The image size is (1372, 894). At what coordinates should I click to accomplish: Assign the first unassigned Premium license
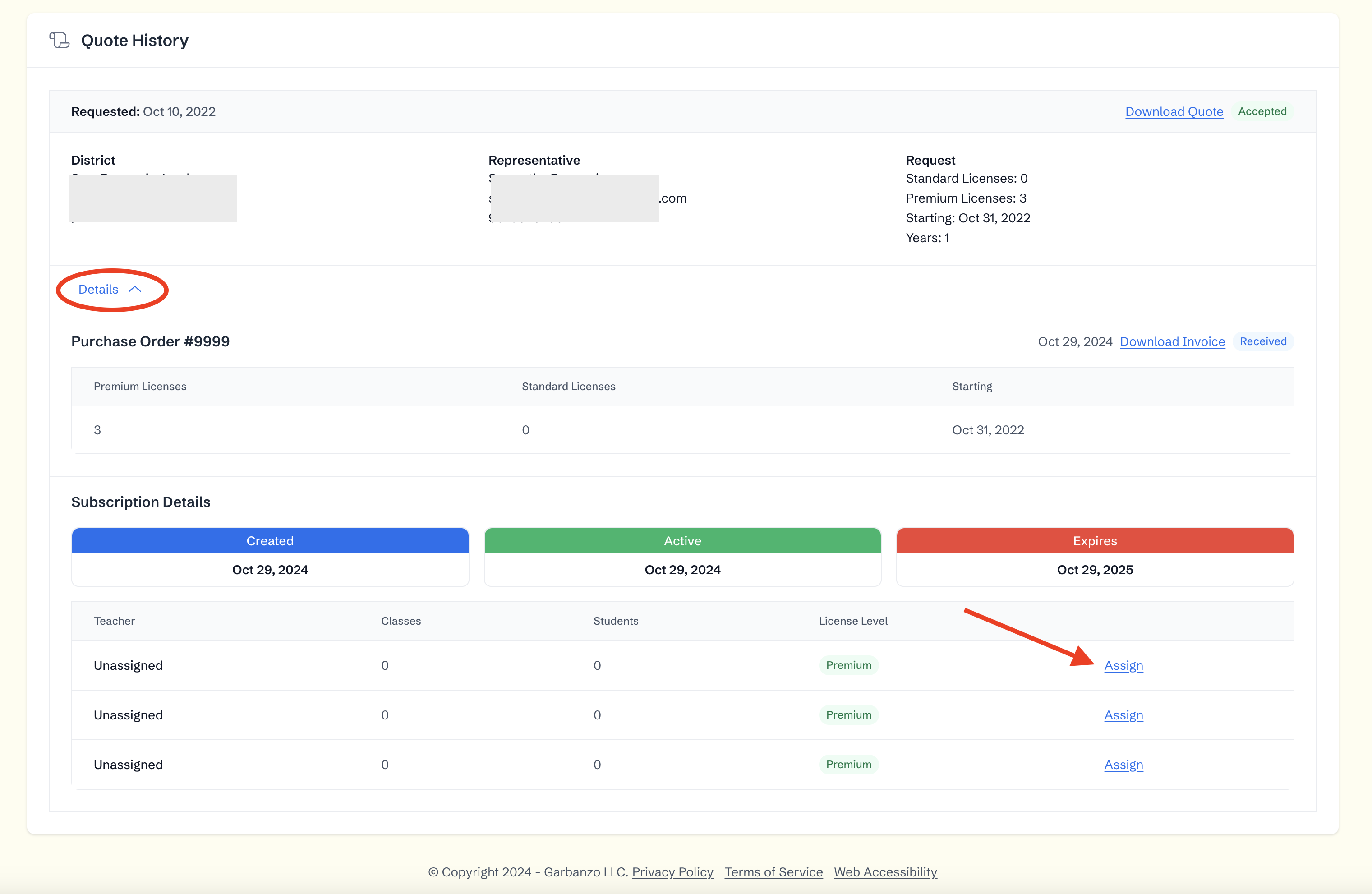coord(1123,665)
